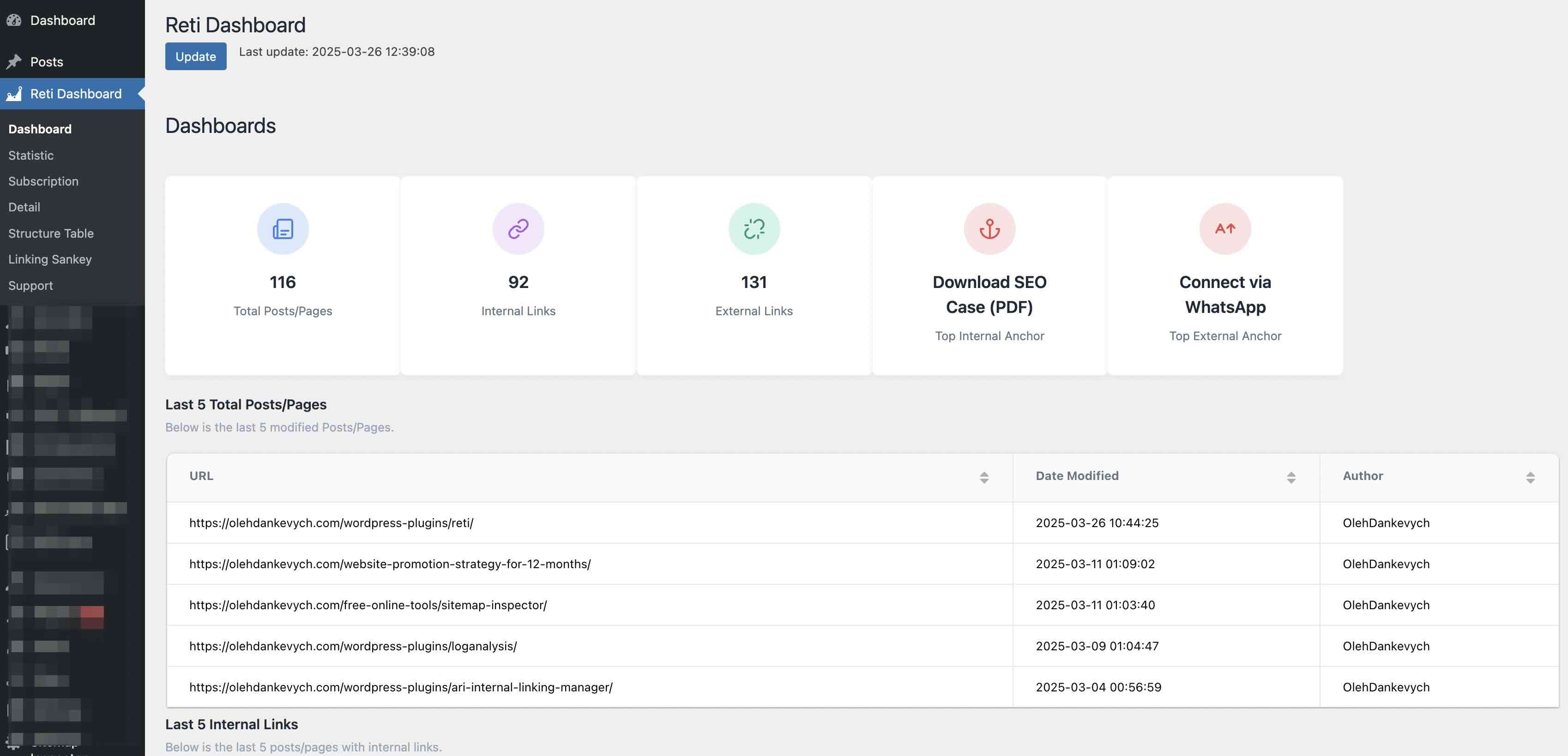Click the Internal Links chain icon
The width and height of the screenshot is (1568, 756).
click(518, 229)
